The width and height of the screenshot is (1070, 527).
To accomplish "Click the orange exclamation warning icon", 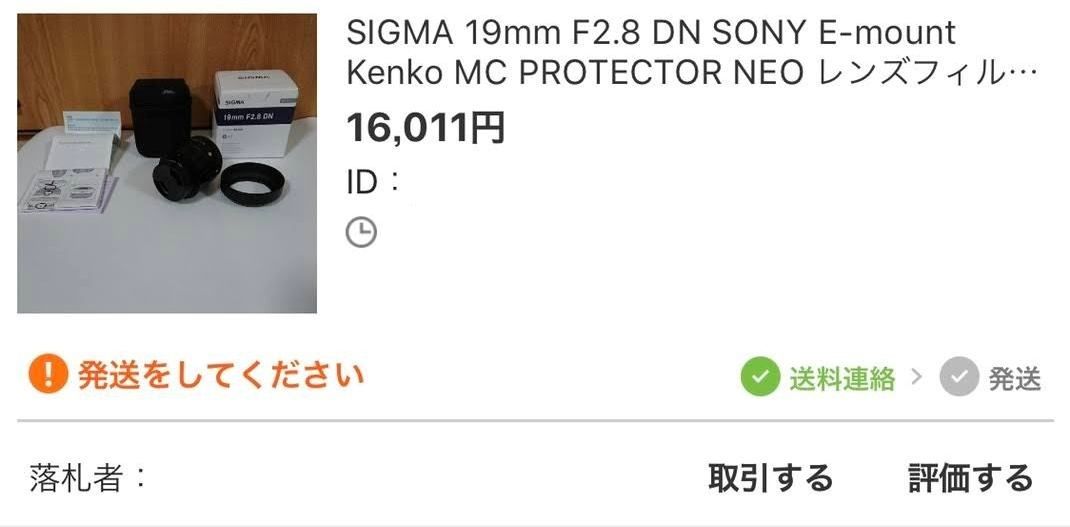I will point(48,374).
